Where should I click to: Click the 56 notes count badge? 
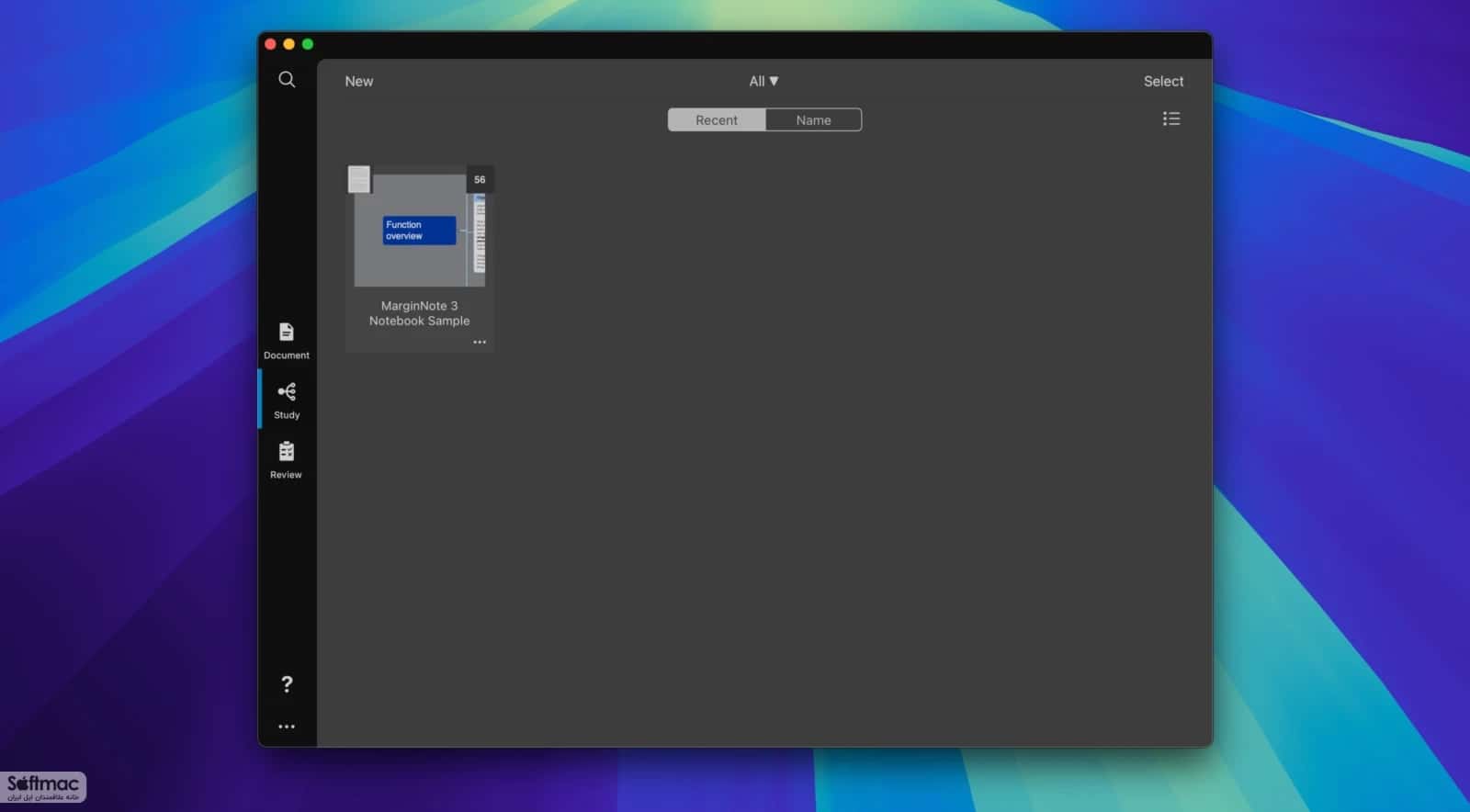point(480,179)
